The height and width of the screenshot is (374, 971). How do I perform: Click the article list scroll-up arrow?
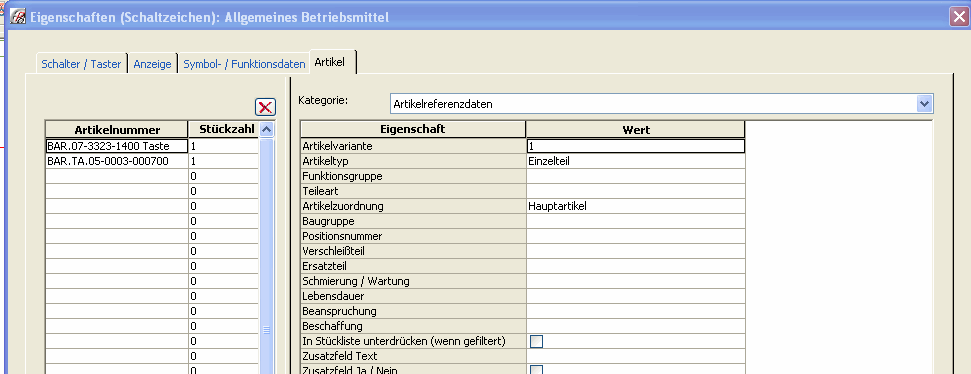tap(267, 129)
